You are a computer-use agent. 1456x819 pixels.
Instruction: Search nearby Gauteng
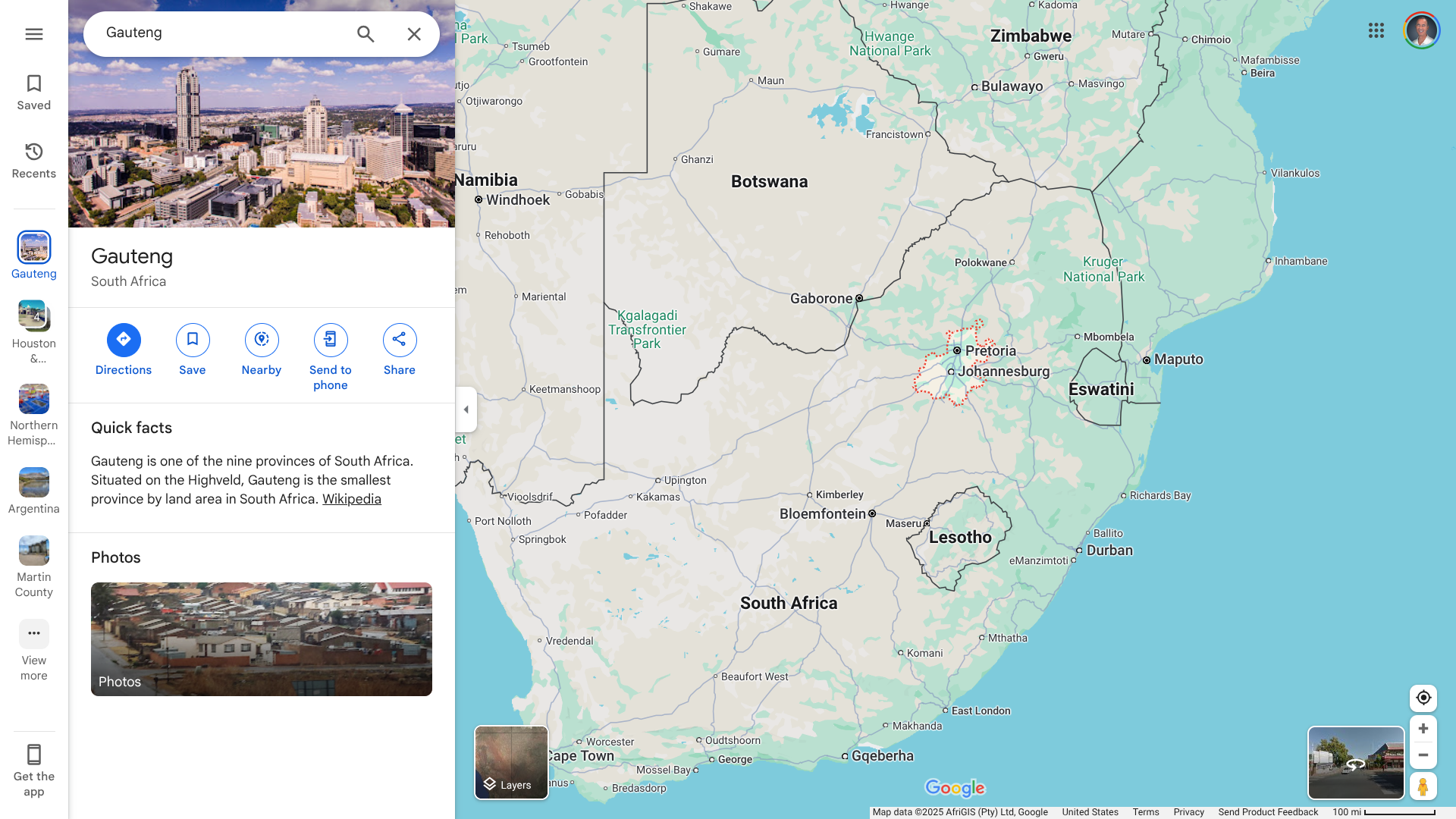[262, 340]
